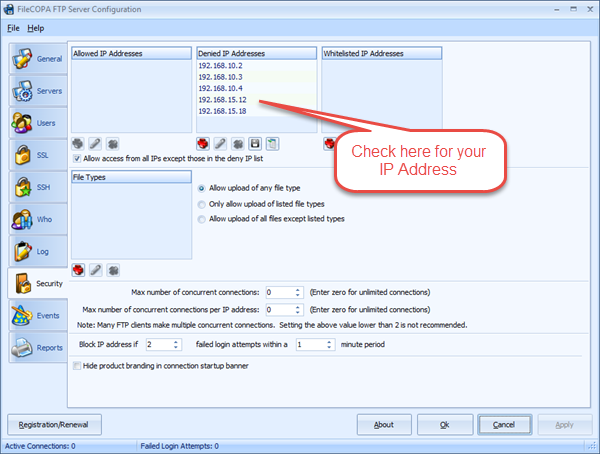Click Active Connections status bar entry
Image resolution: width=600 pixels, height=454 pixels.
pos(40,446)
